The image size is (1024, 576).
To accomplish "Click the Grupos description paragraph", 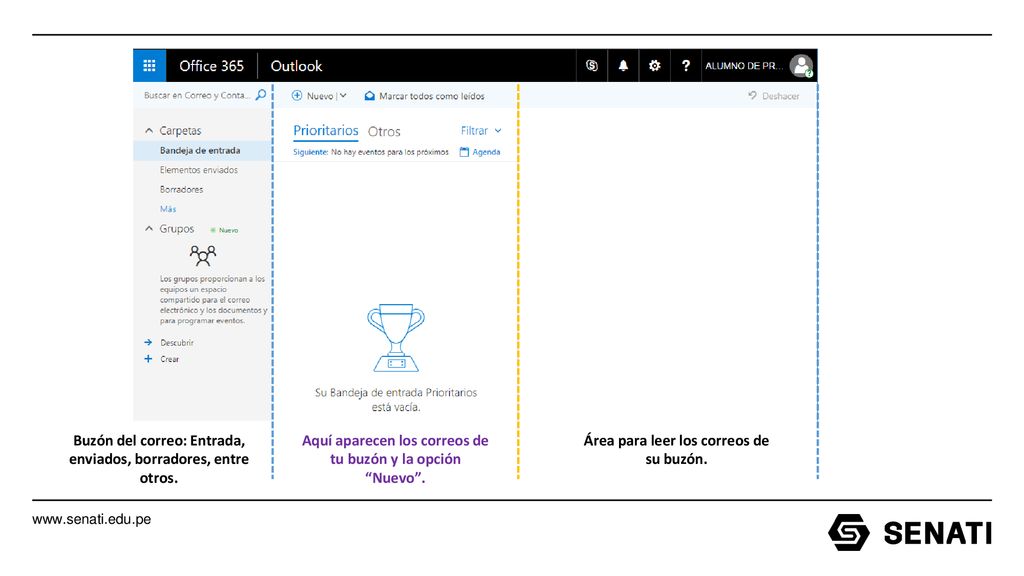I will 214,300.
